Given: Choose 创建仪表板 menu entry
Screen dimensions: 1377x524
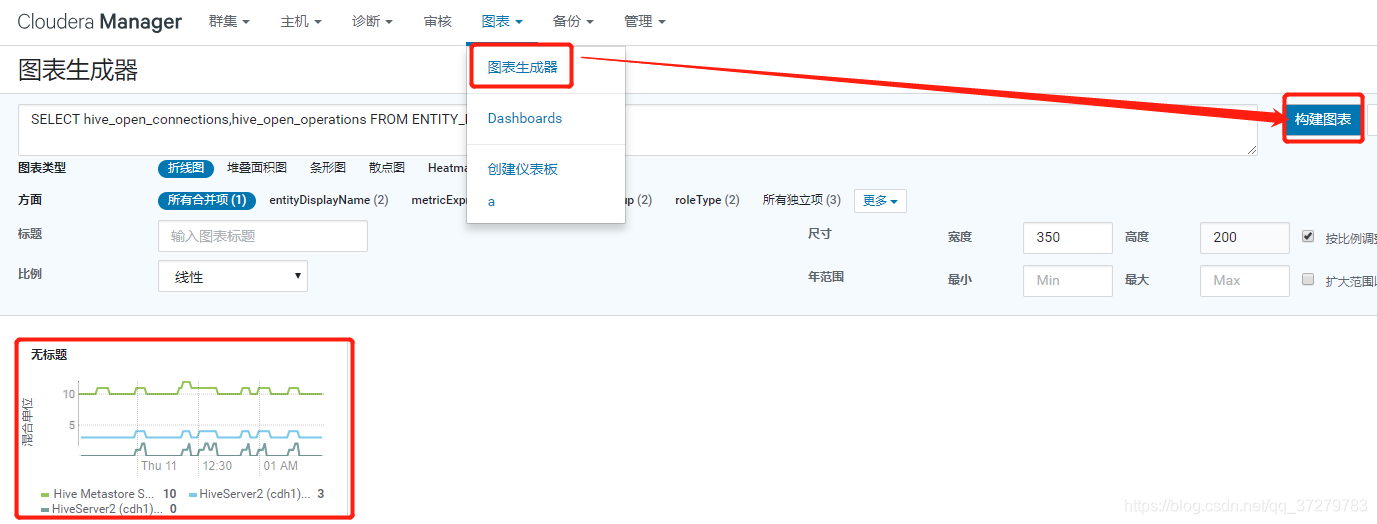Looking at the screenshot, I should [x=522, y=169].
